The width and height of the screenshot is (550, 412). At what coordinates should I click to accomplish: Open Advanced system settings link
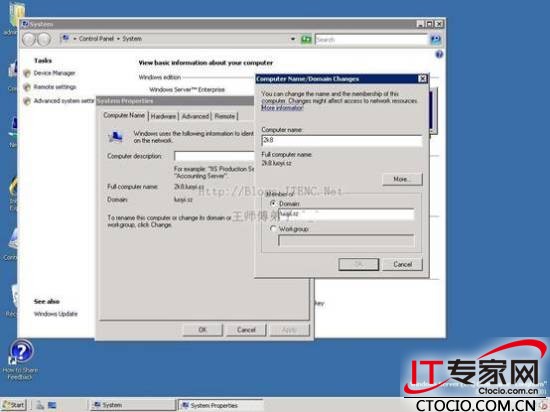(64, 101)
